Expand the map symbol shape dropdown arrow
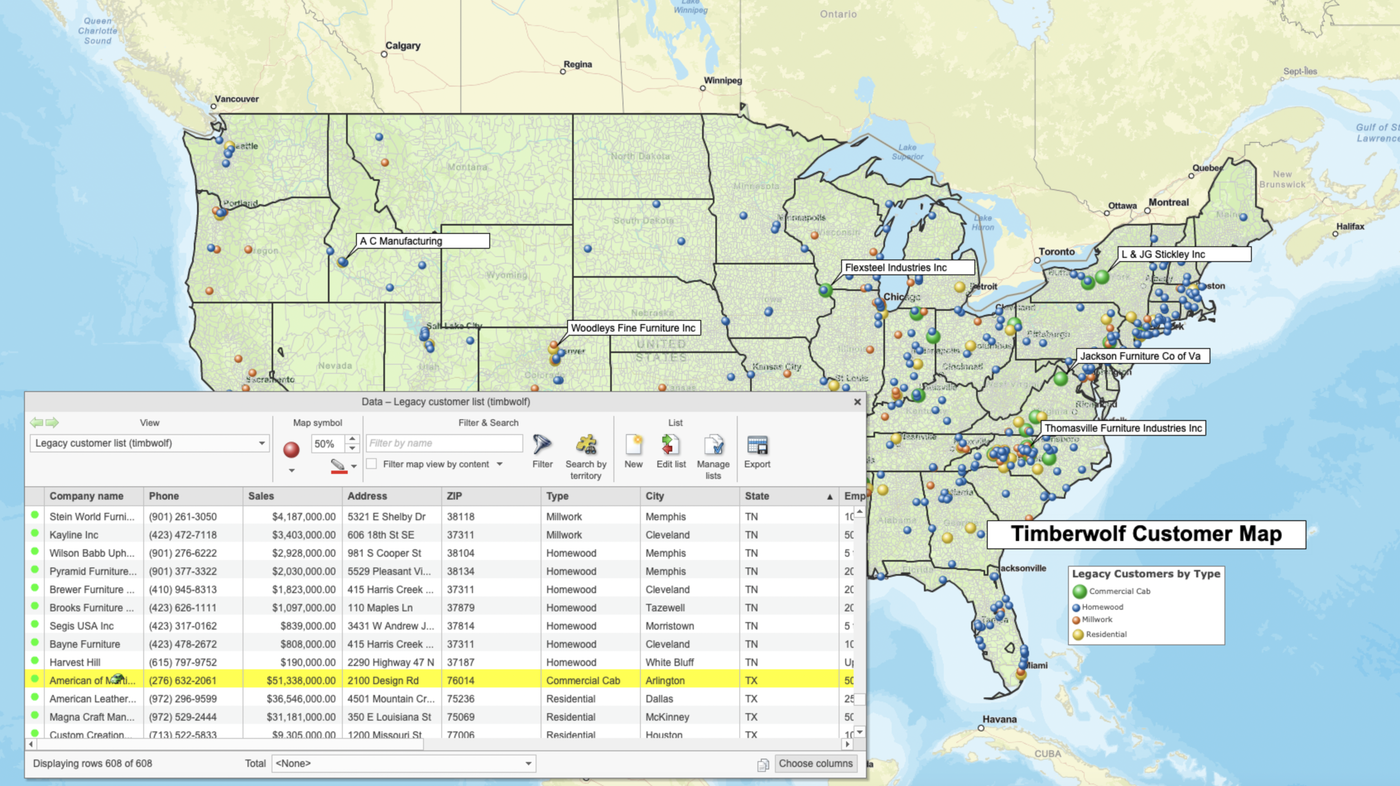The width and height of the screenshot is (1400, 786). tap(292, 470)
